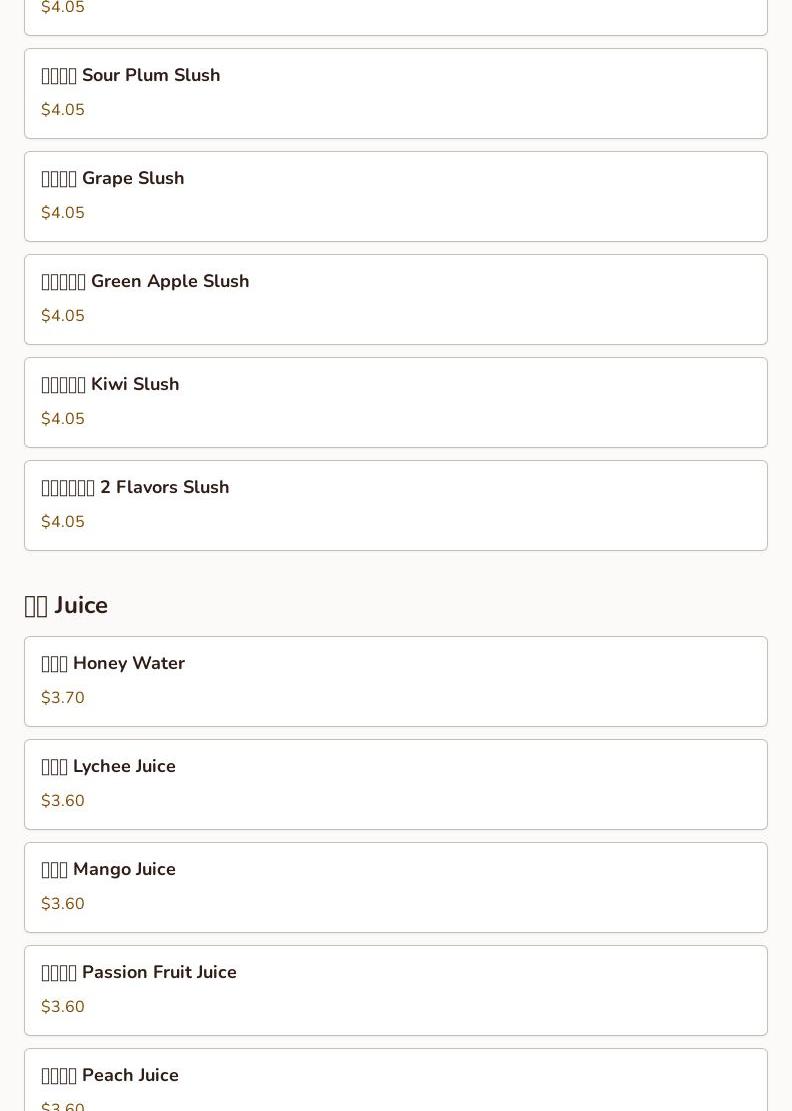Click the $4.05 price under Sour Plum Slush
Viewport: 792px width, 1111px height.
[63, 110]
